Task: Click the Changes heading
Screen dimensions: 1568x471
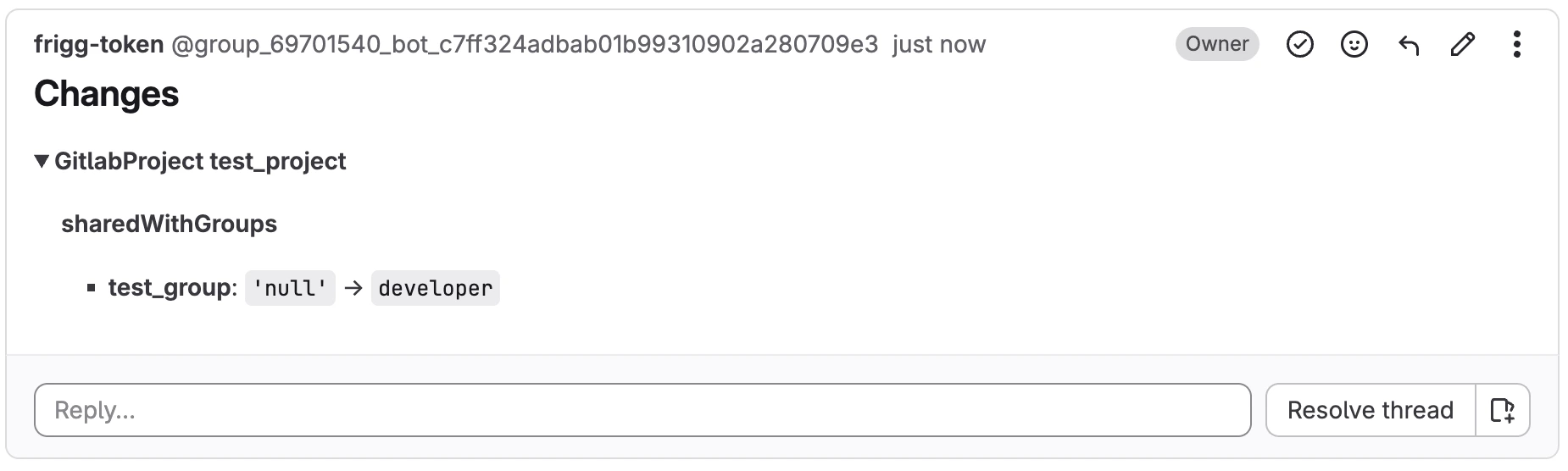Action: [106, 94]
